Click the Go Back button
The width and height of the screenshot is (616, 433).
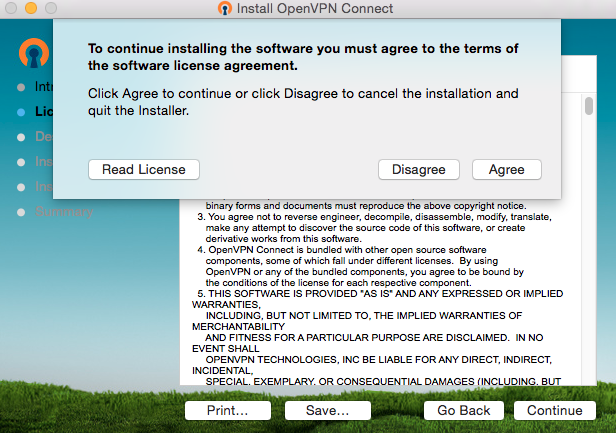[464, 410]
